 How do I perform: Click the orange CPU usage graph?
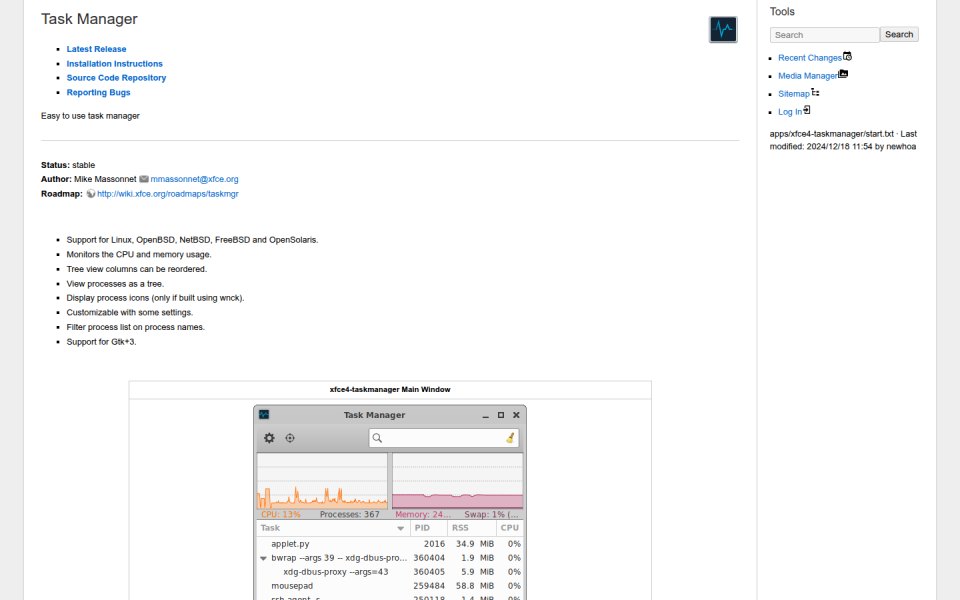click(x=322, y=481)
